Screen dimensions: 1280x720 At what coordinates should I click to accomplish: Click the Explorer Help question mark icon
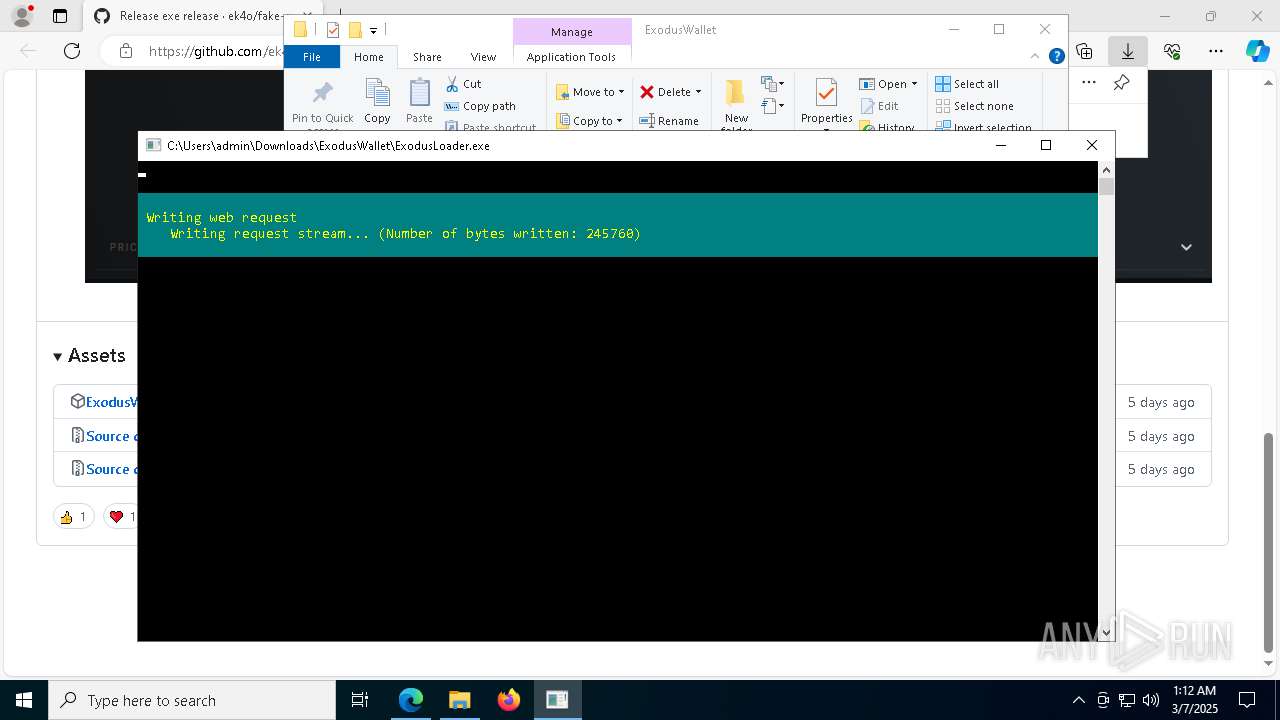(x=1056, y=57)
